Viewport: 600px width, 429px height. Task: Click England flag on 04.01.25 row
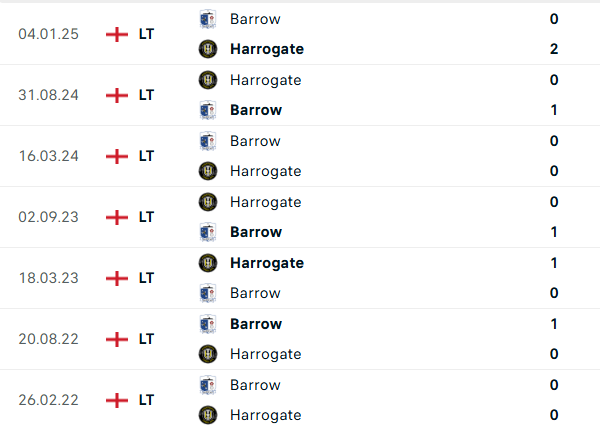(117, 34)
